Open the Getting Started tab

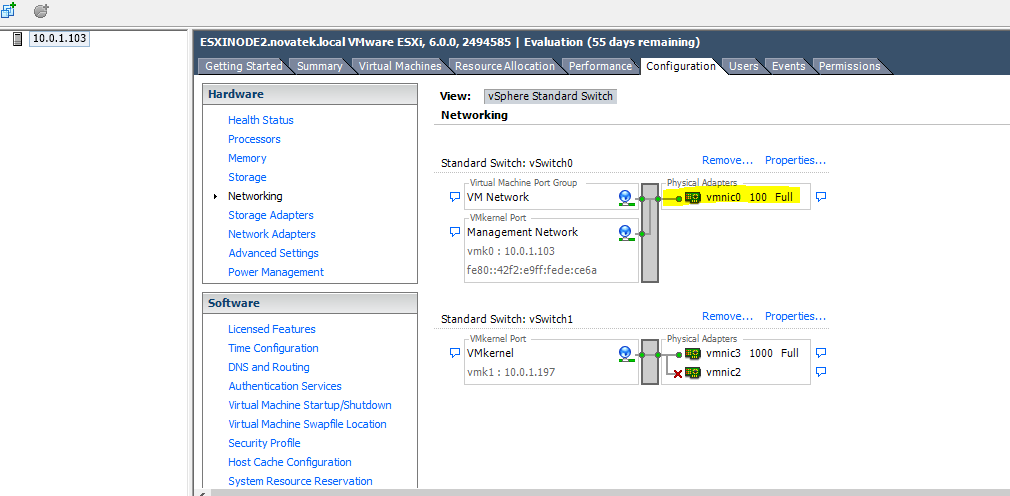[243, 66]
